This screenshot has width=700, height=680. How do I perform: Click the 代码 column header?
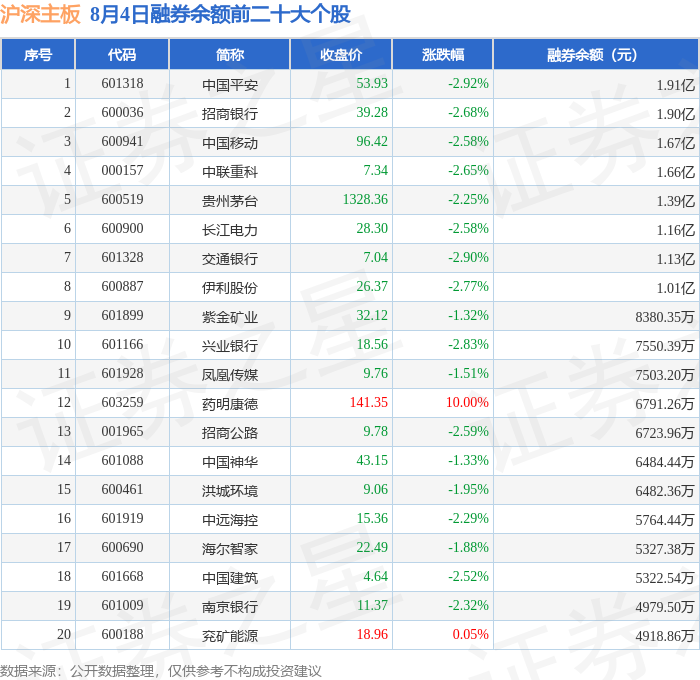(122, 54)
